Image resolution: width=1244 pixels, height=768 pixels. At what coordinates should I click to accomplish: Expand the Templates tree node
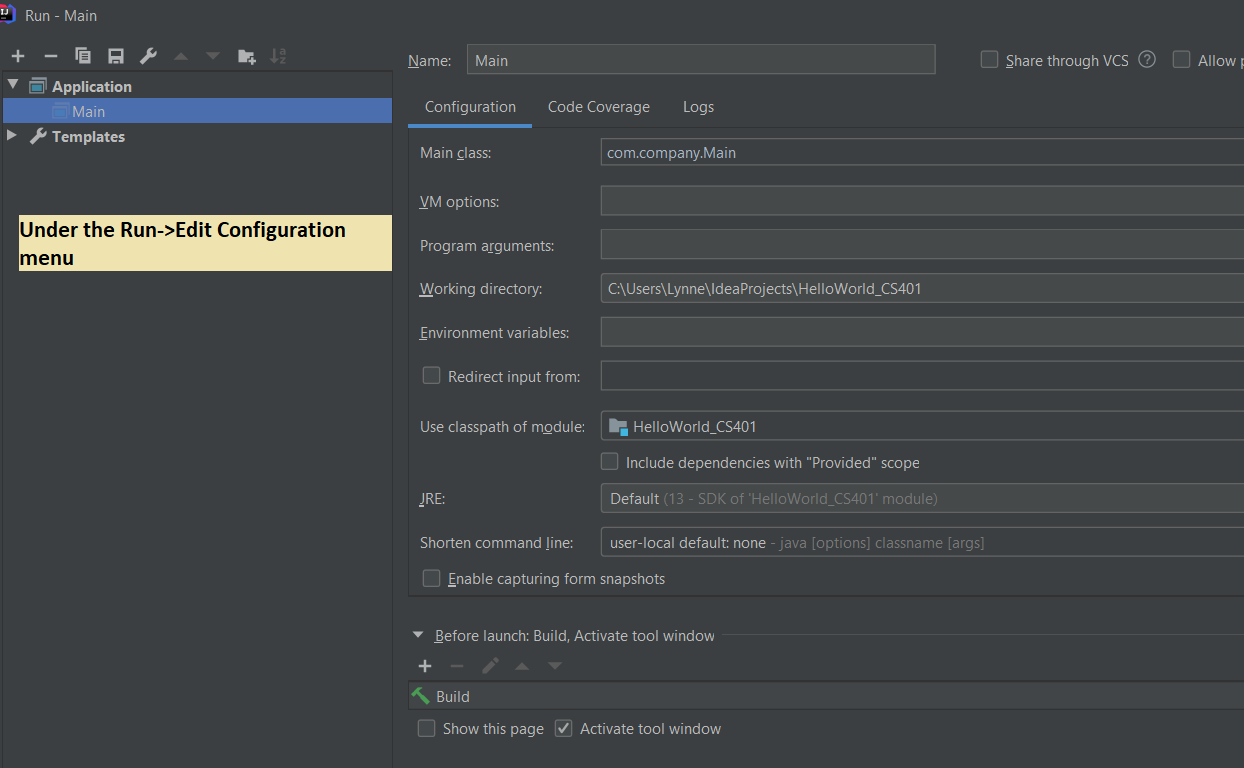[13, 136]
